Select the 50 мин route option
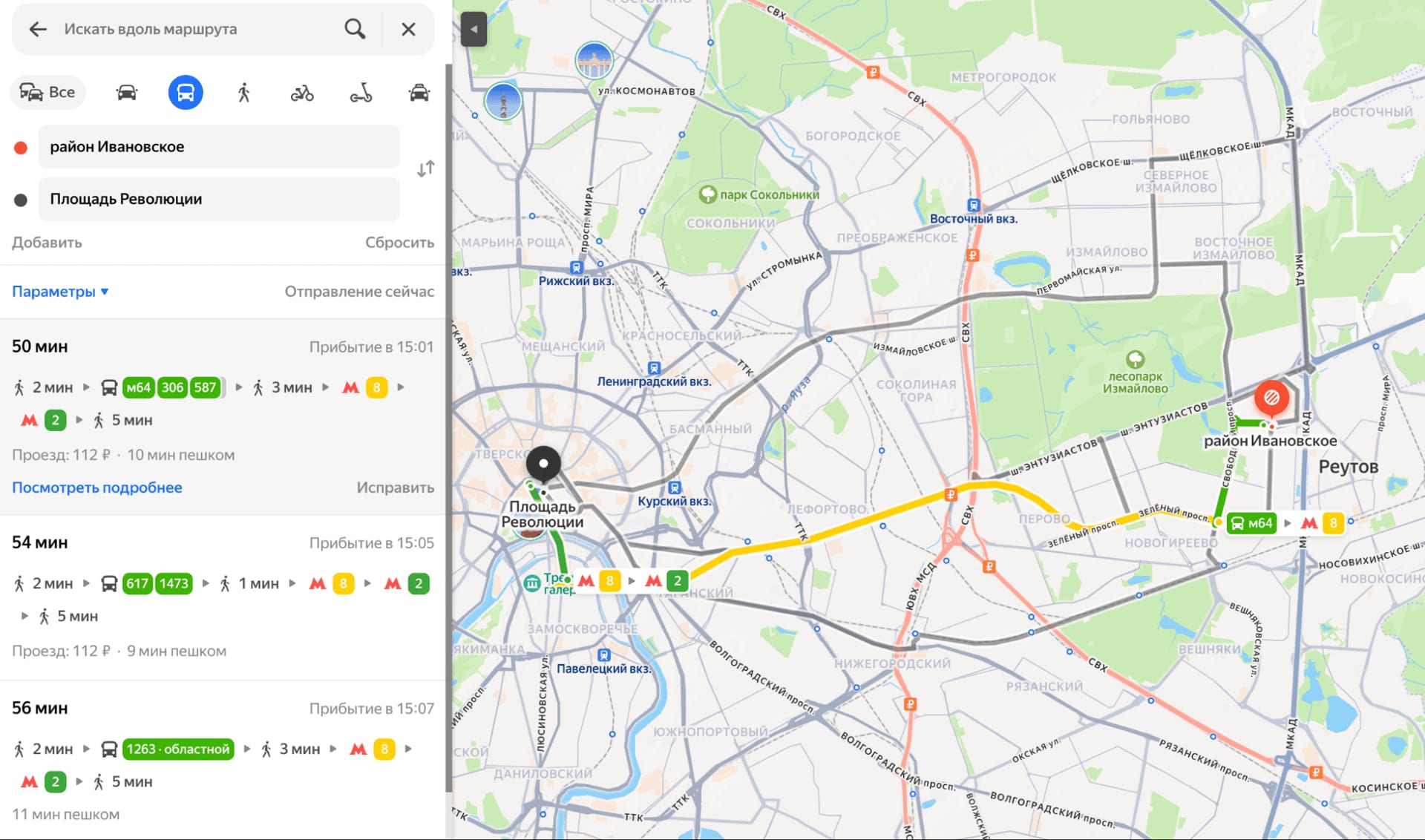The image size is (1425, 840). tap(223, 417)
